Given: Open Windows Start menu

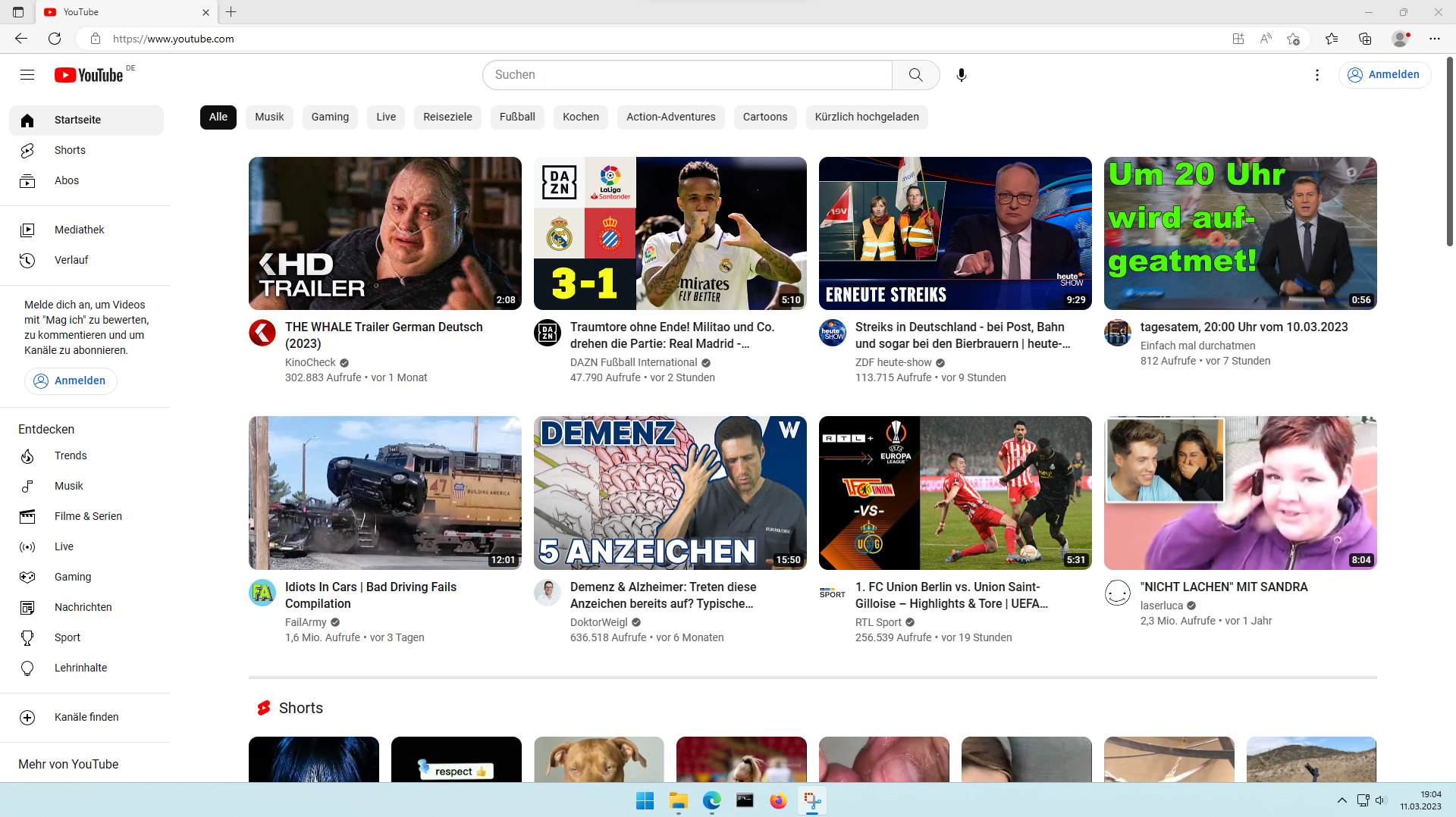Looking at the screenshot, I should [x=645, y=800].
